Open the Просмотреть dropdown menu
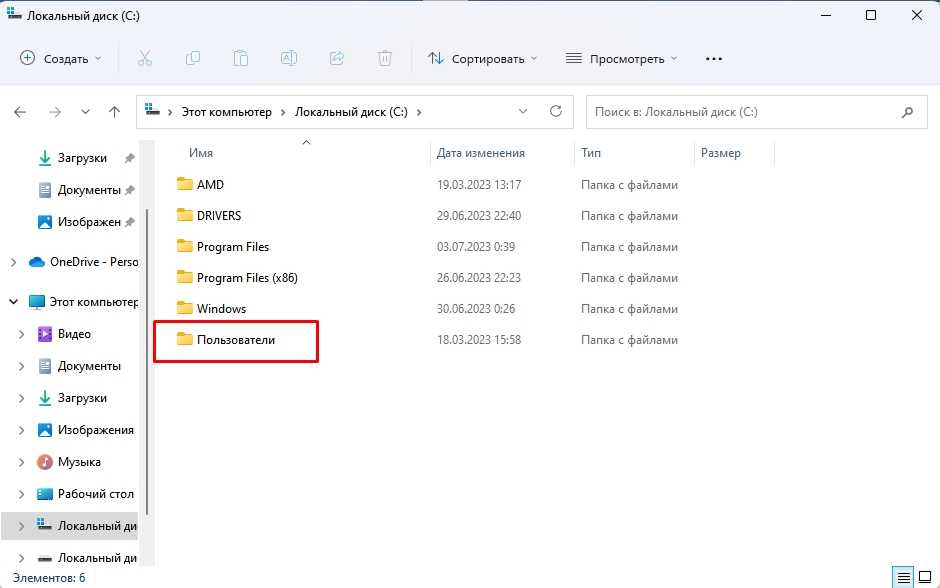Screen dimensions: 940x588 click(x=621, y=59)
